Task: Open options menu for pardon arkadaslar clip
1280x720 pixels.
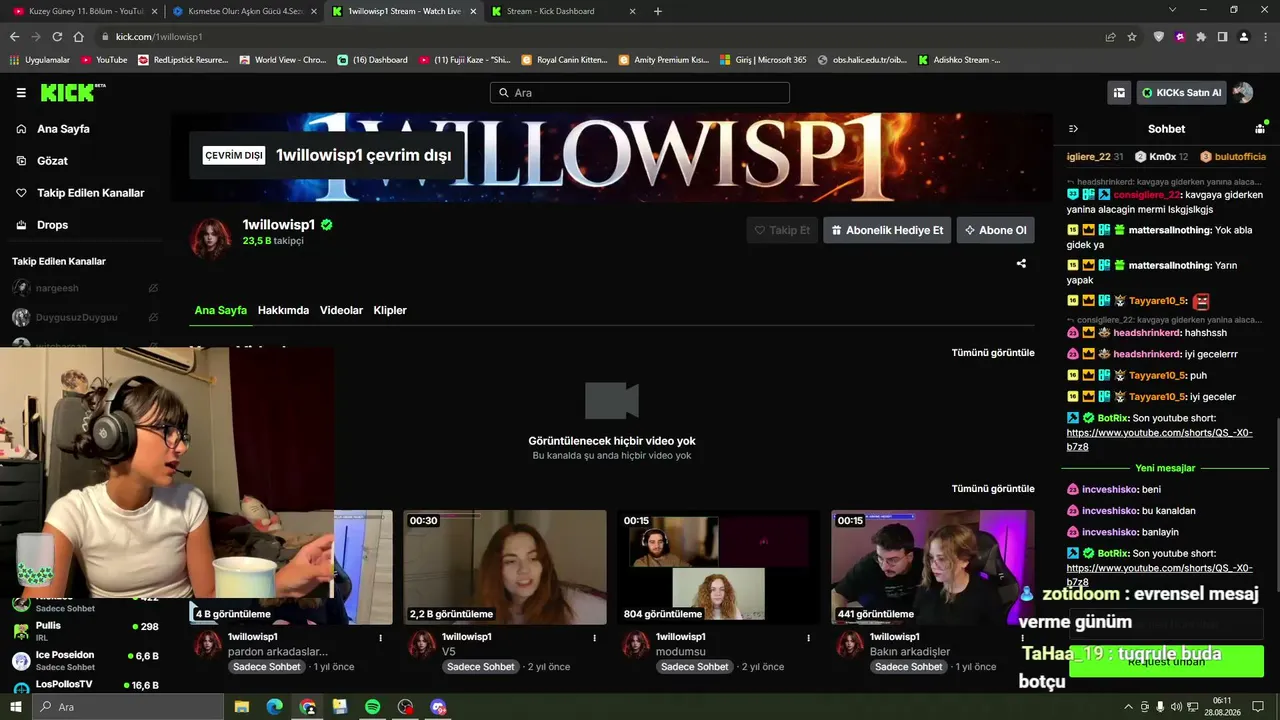Action: 380,637
